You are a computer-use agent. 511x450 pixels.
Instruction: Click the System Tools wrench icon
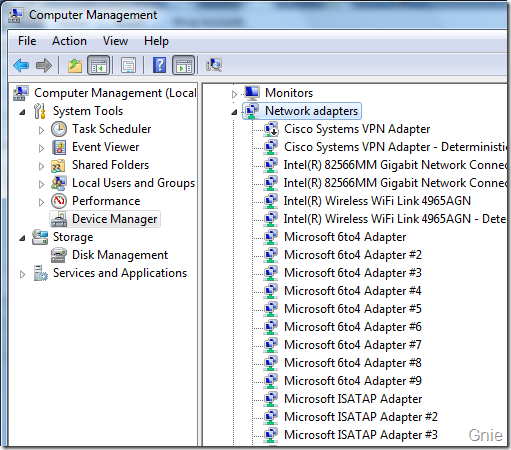[39, 111]
